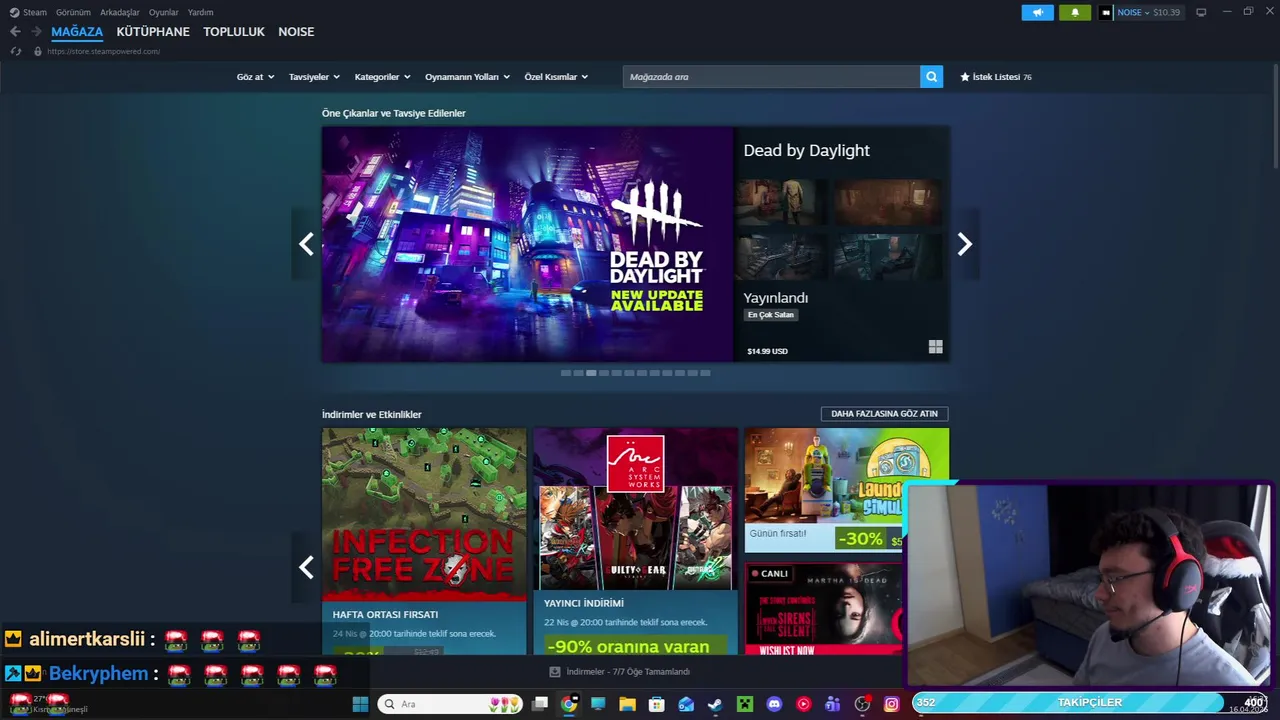Open Steam icon in taskbar
Image resolution: width=1280 pixels, height=720 pixels.
(715, 704)
